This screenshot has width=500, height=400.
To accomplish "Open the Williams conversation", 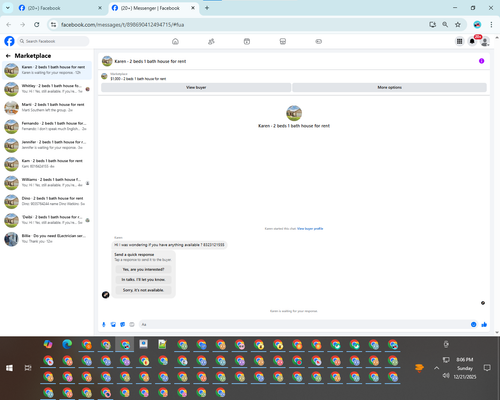I will click(47, 182).
